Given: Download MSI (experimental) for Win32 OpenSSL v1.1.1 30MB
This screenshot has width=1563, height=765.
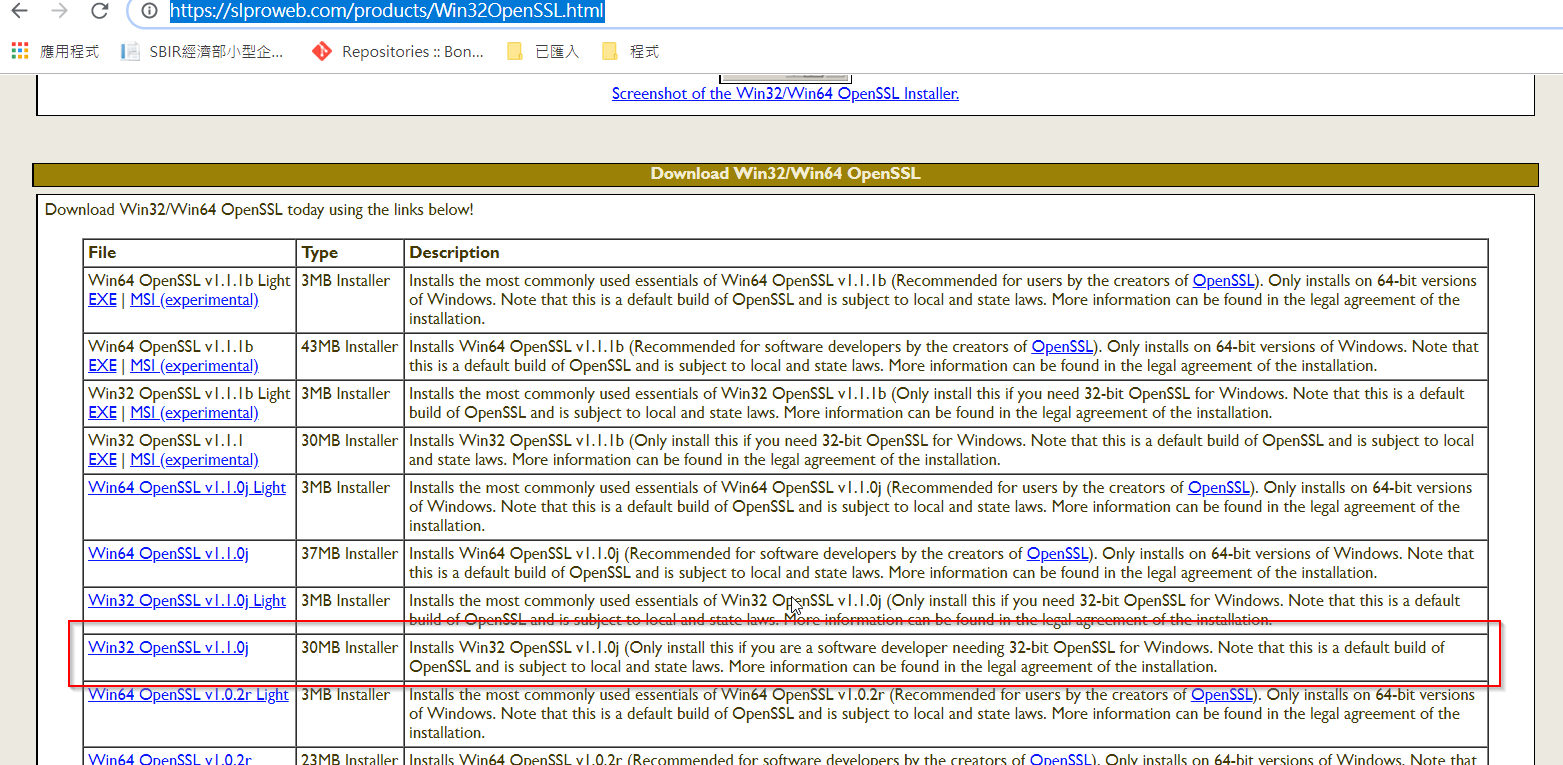Looking at the screenshot, I should pos(194,460).
